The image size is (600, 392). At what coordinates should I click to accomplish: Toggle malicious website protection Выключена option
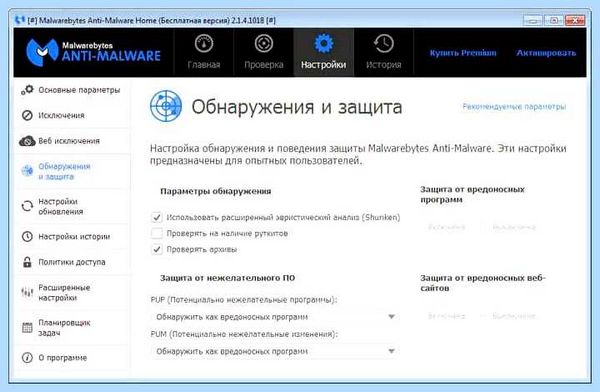[514, 316]
